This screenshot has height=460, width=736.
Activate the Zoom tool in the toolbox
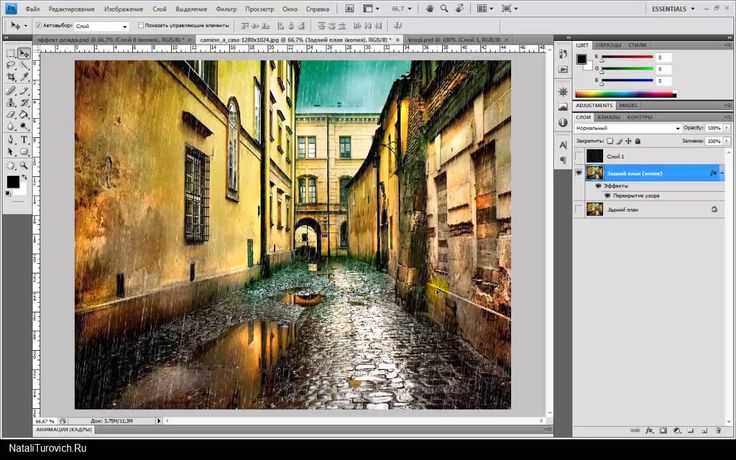pos(23,165)
